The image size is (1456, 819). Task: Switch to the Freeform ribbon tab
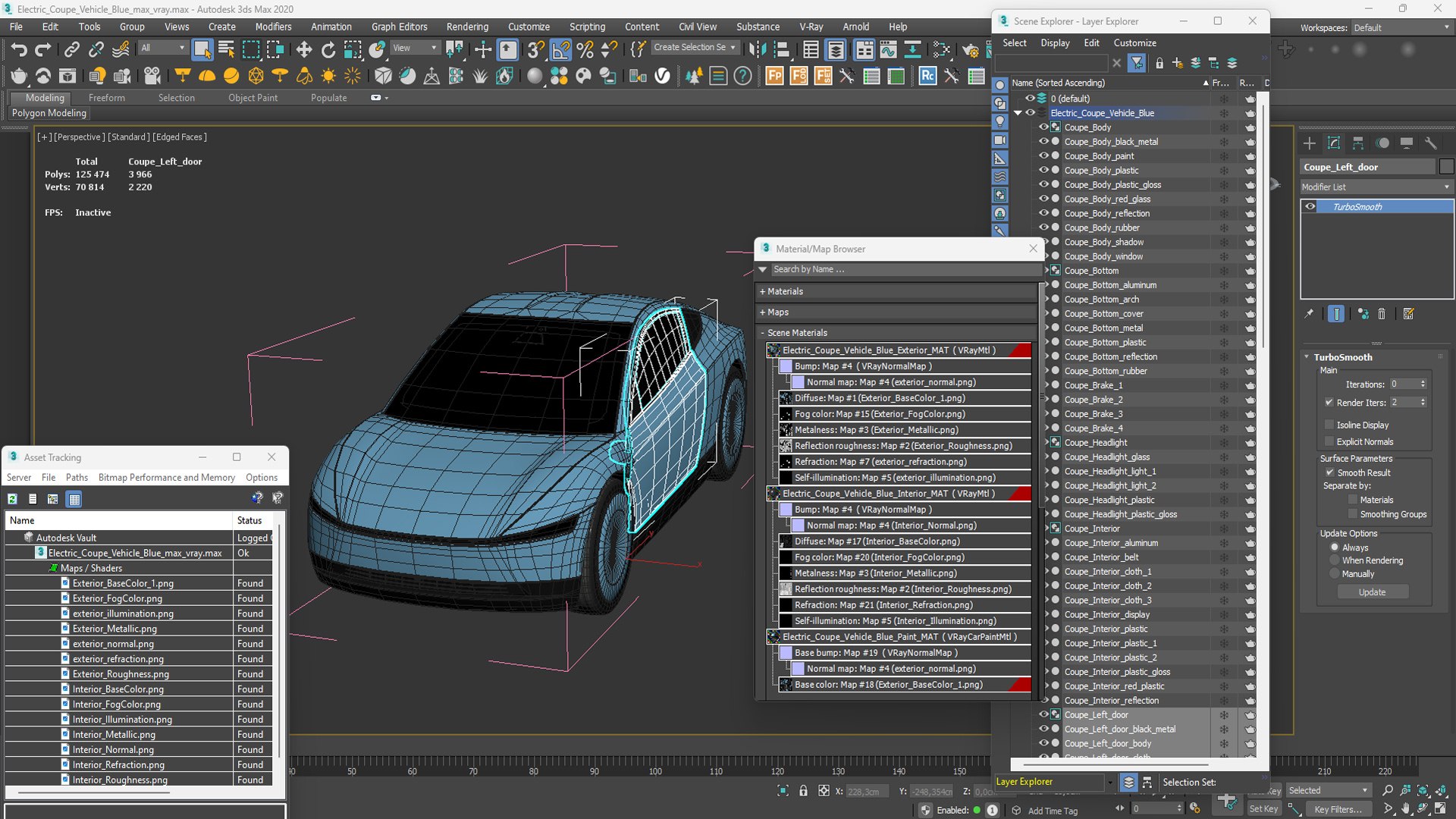click(x=106, y=98)
